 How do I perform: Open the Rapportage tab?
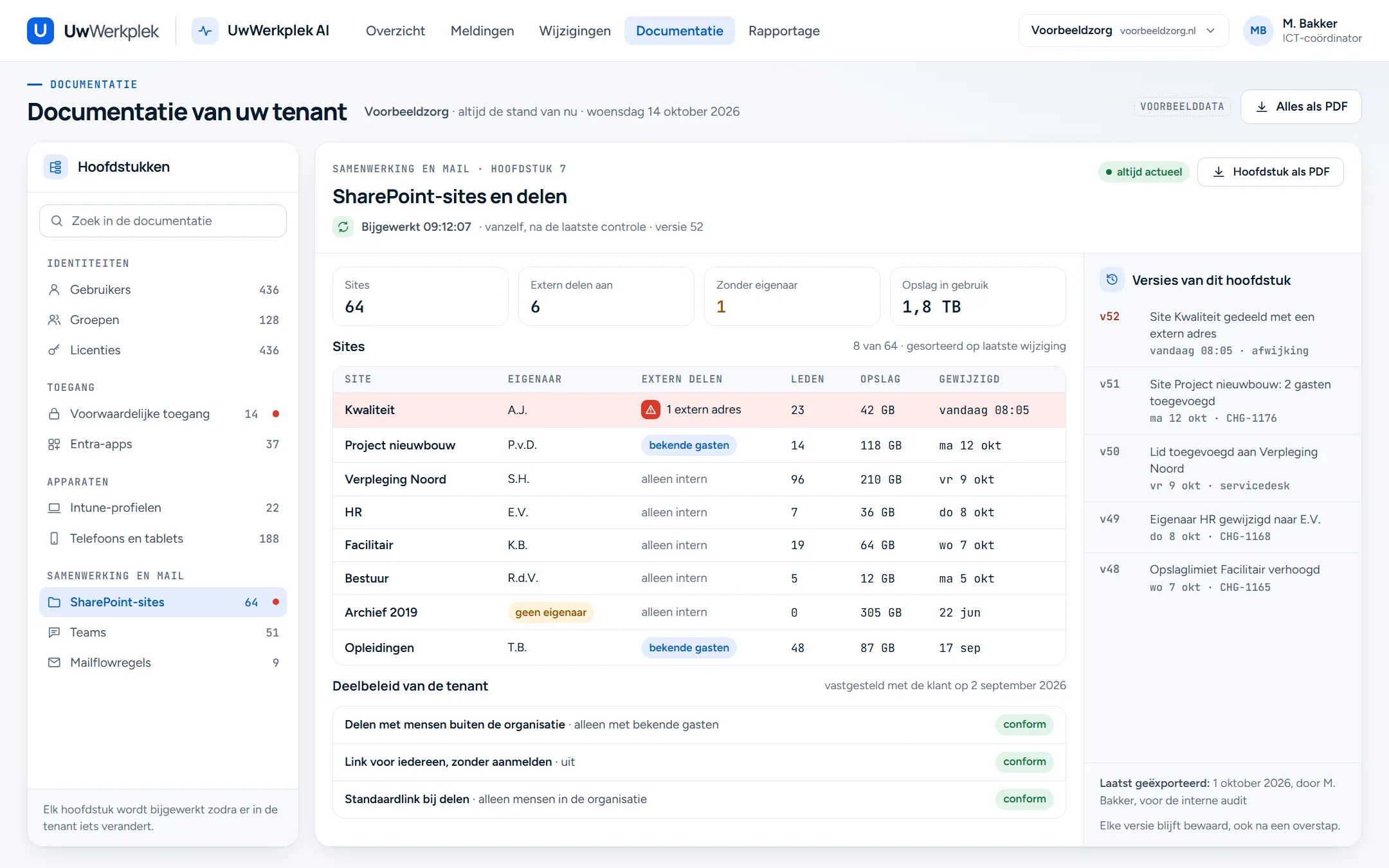784,30
